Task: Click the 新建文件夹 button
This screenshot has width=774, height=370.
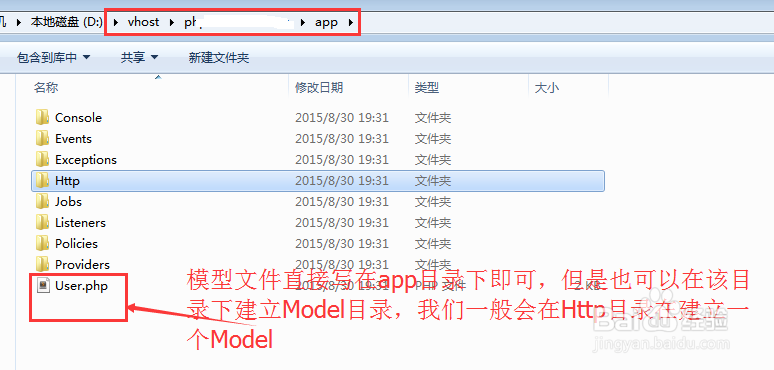Action: (219, 58)
